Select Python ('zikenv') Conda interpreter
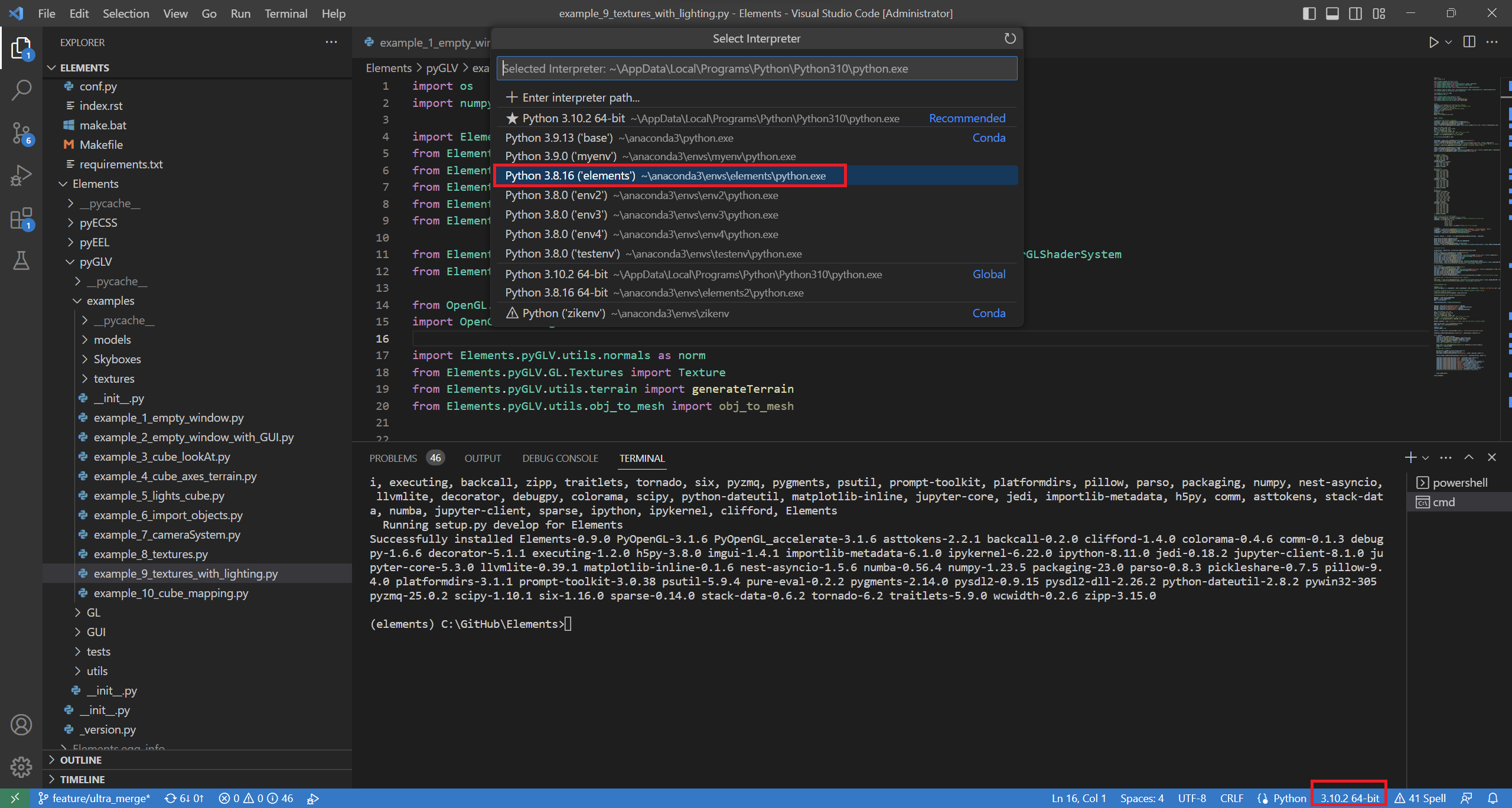Screen dimensions: 1512x808 pyautogui.click(x=757, y=313)
